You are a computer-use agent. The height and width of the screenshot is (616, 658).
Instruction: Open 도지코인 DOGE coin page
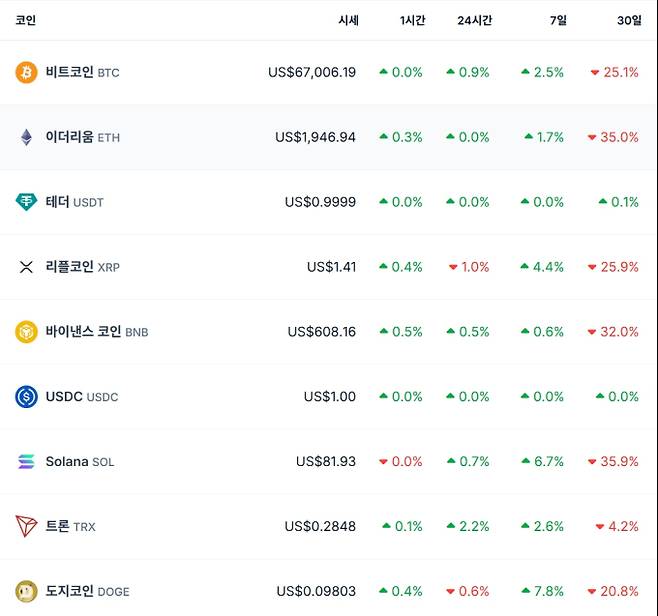point(87,591)
